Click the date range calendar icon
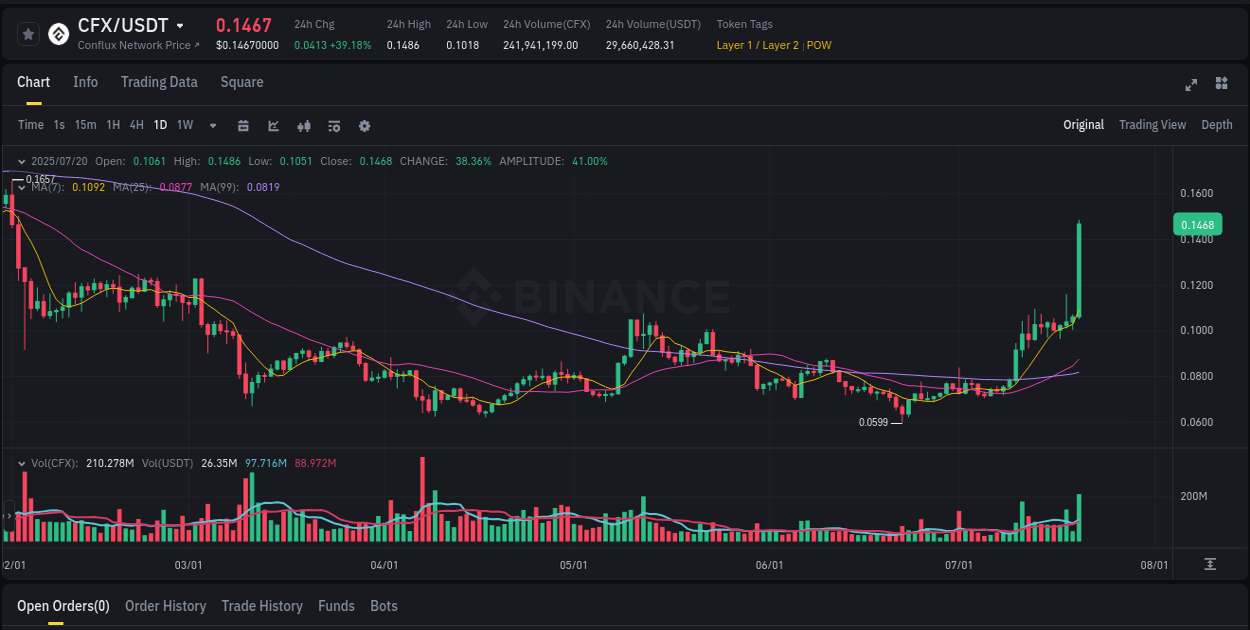Image resolution: width=1250 pixels, height=630 pixels. pos(243,126)
